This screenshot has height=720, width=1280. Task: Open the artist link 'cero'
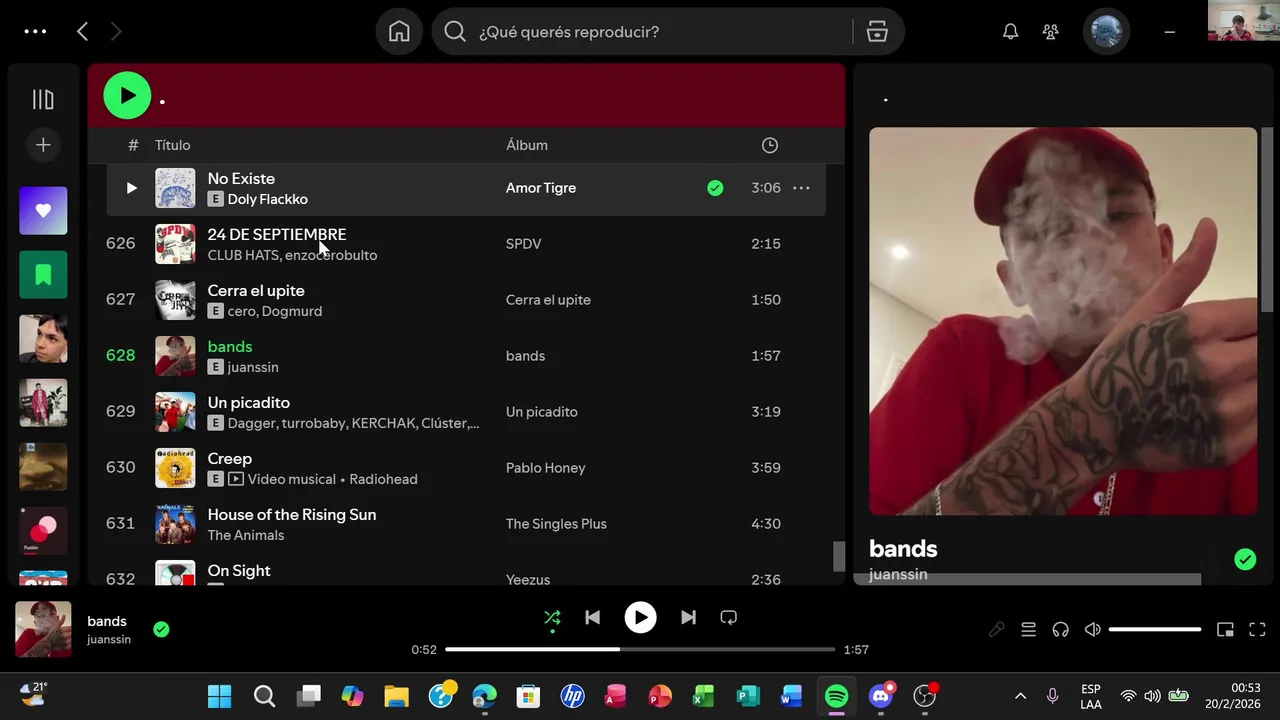pos(242,311)
